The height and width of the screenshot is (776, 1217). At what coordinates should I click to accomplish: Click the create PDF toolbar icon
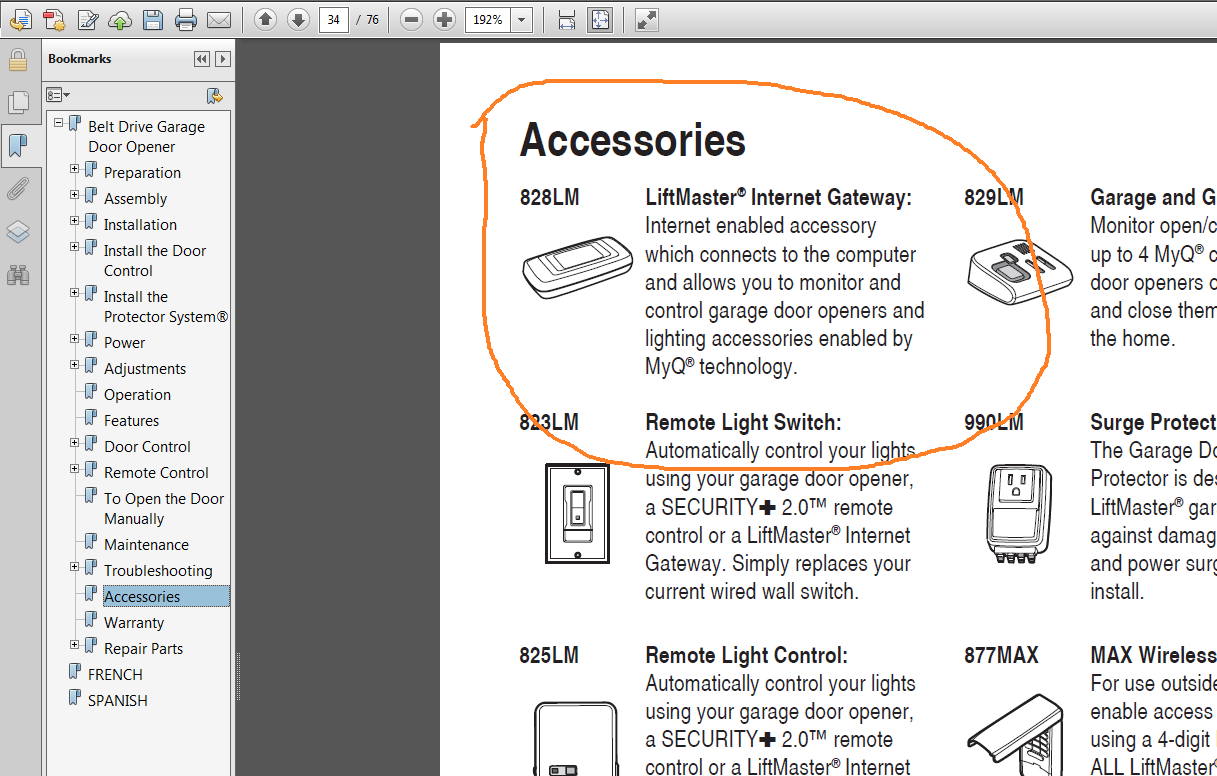(x=54, y=19)
